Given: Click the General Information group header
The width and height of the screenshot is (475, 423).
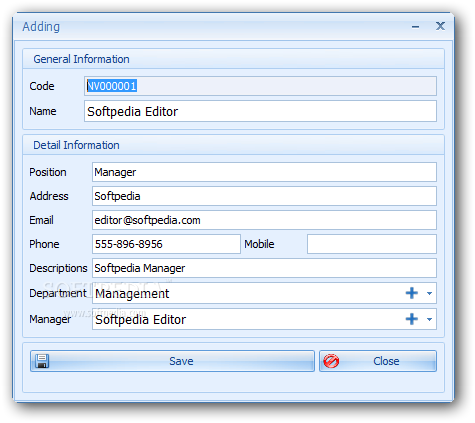Looking at the screenshot, I should tap(233, 59).
